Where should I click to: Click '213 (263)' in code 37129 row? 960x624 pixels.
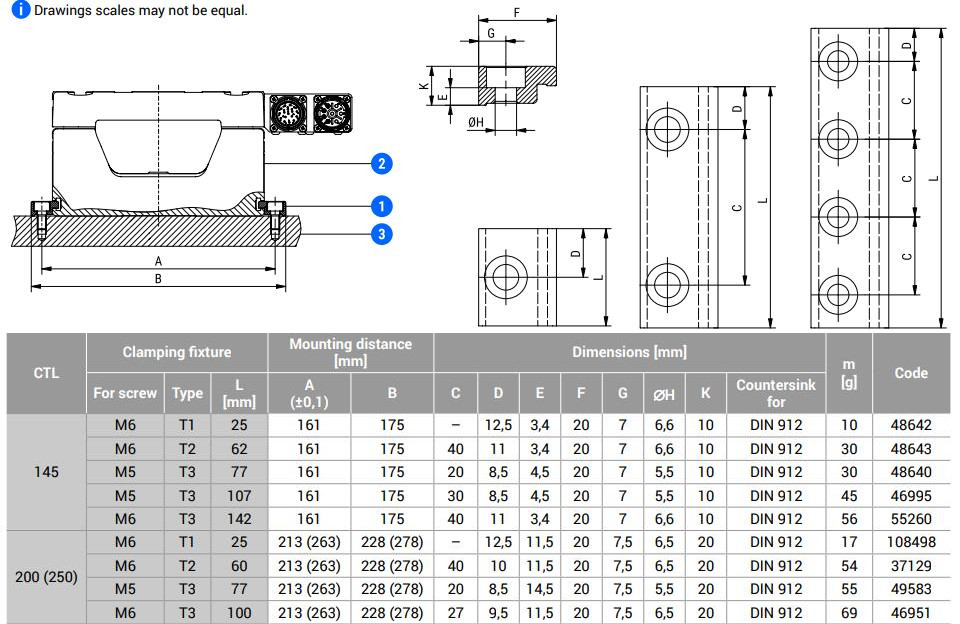tap(309, 566)
